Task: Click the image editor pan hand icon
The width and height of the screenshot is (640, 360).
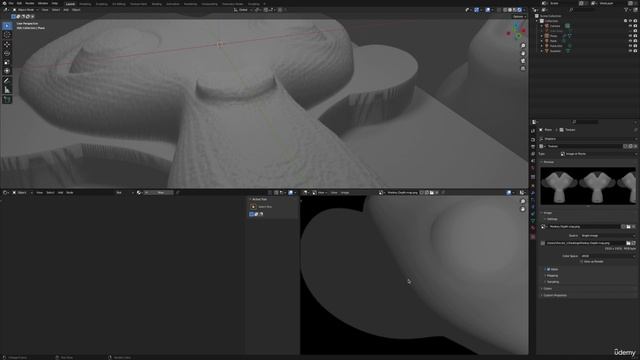Action: click(523, 209)
